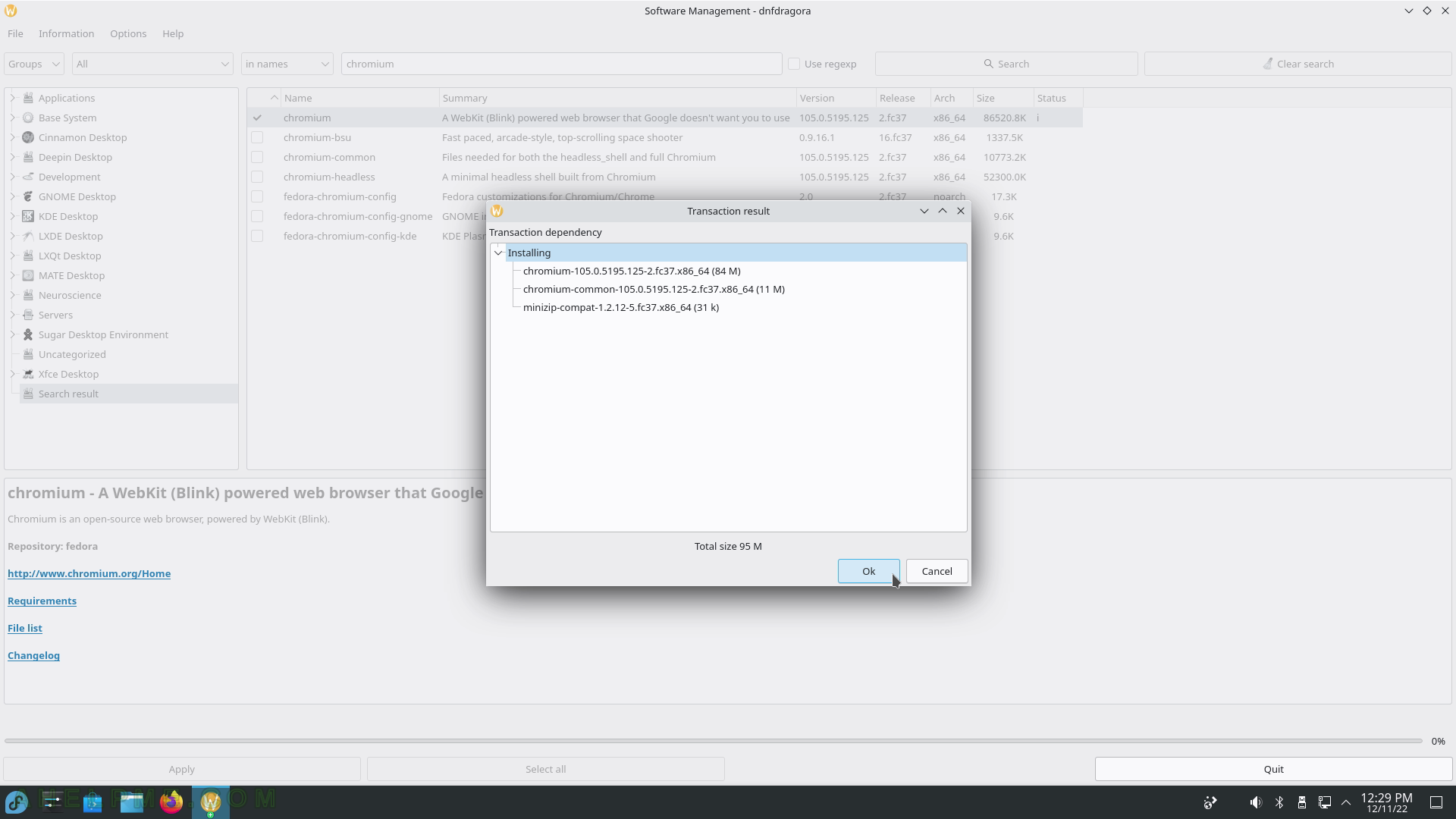The height and width of the screenshot is (819, 1456).
Task: Open the Information menu
Action: point(67,33)
